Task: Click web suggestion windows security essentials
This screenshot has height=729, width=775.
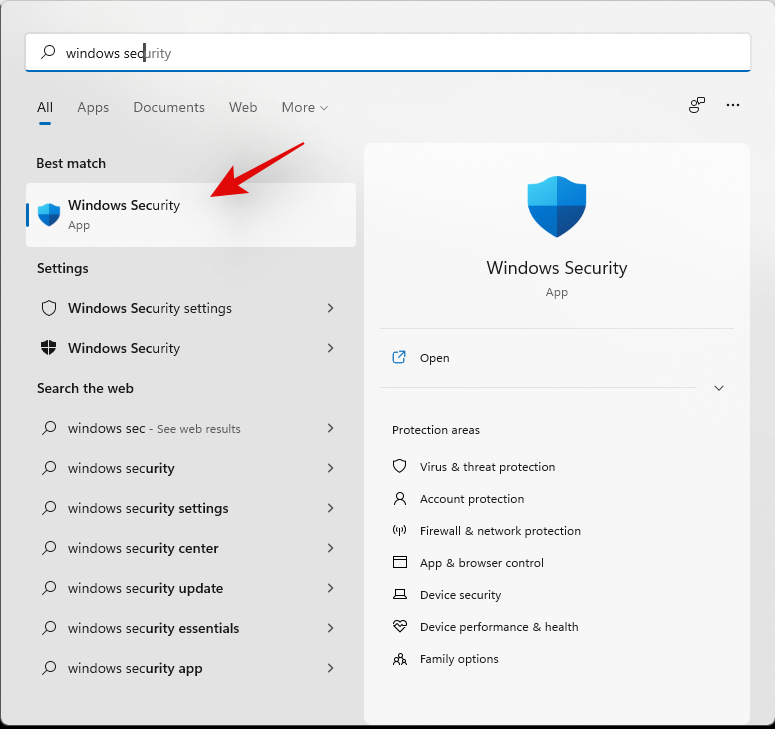Action: 153,628
